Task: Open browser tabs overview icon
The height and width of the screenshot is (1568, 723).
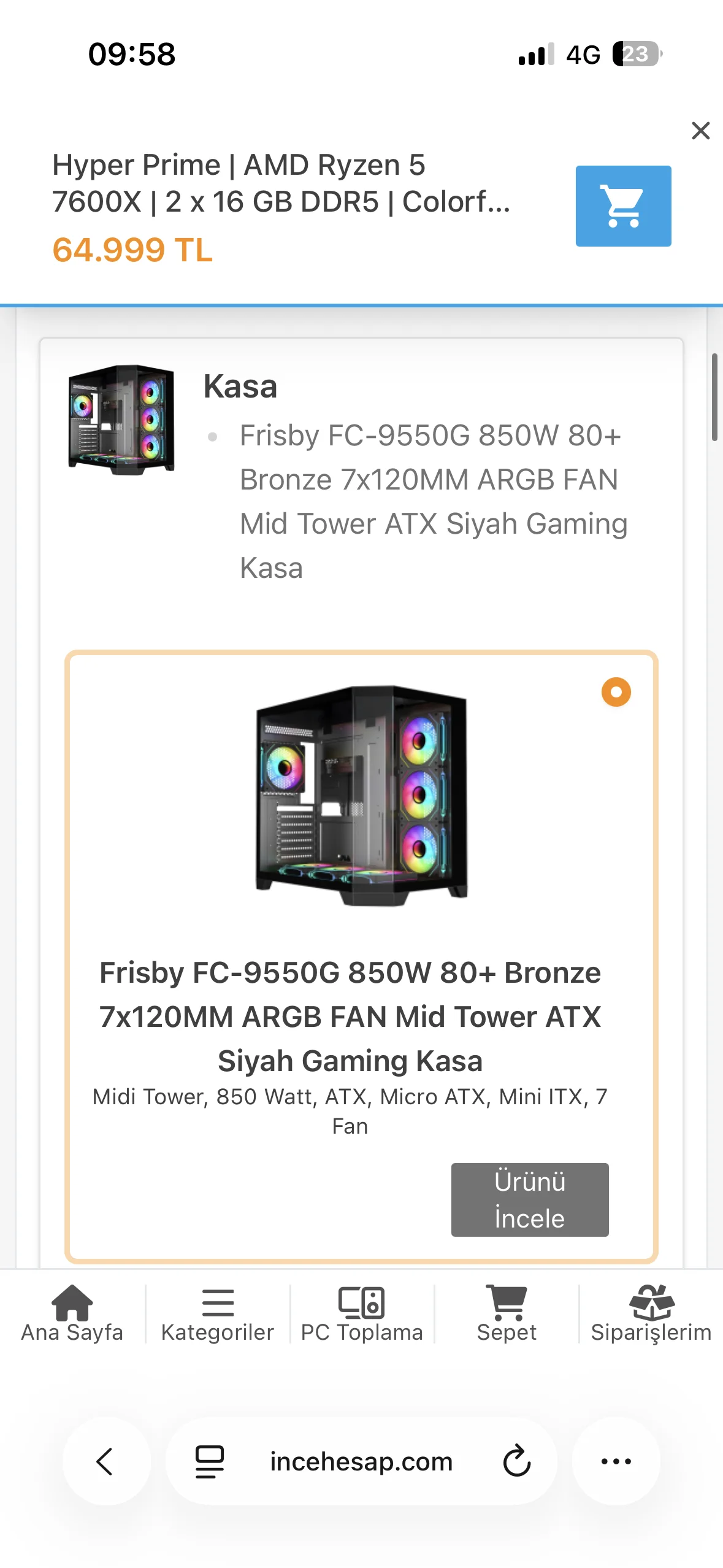Action: [x=210, y=1461]
